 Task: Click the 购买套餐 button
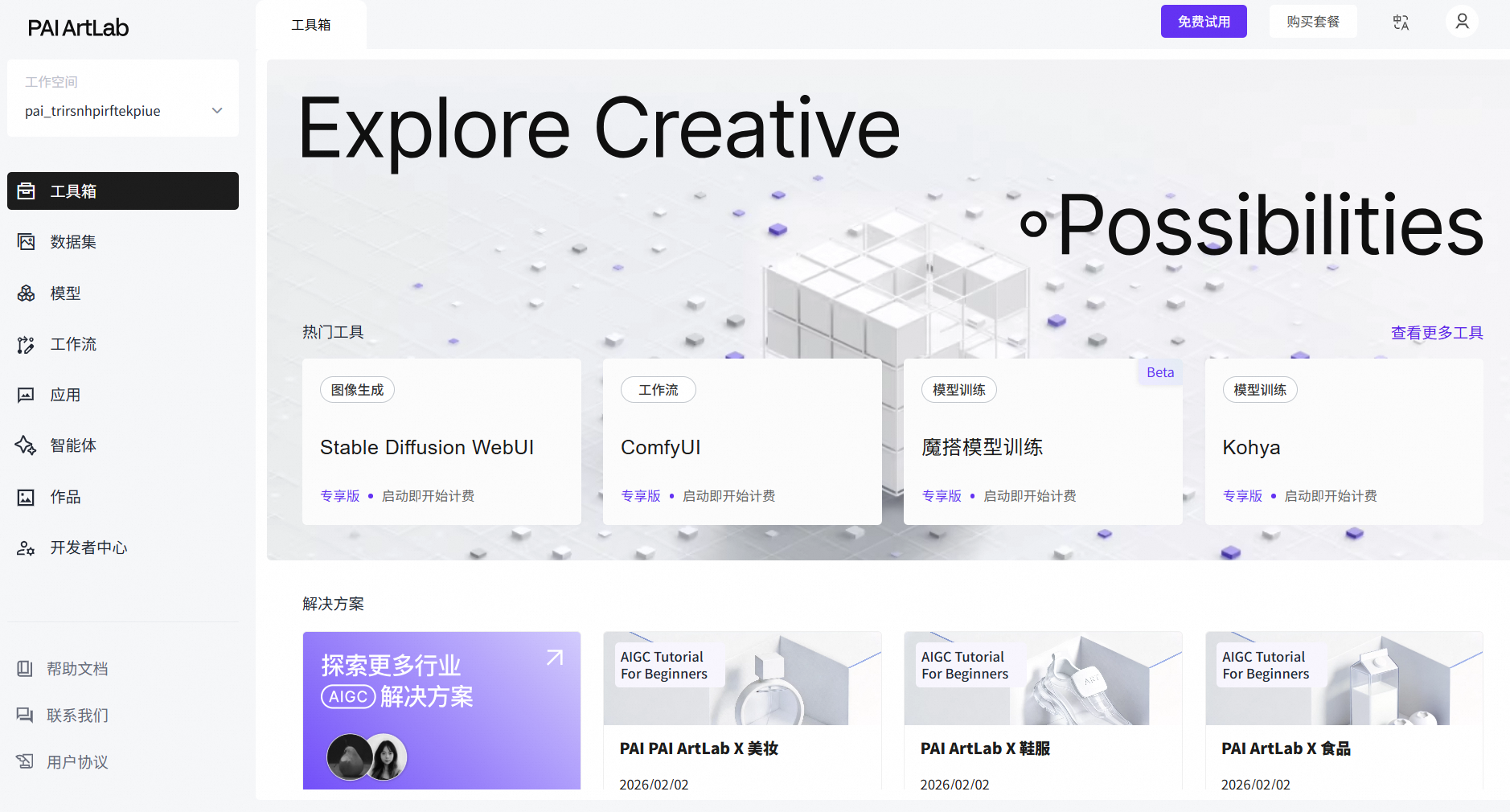(x=1313, y=22)
